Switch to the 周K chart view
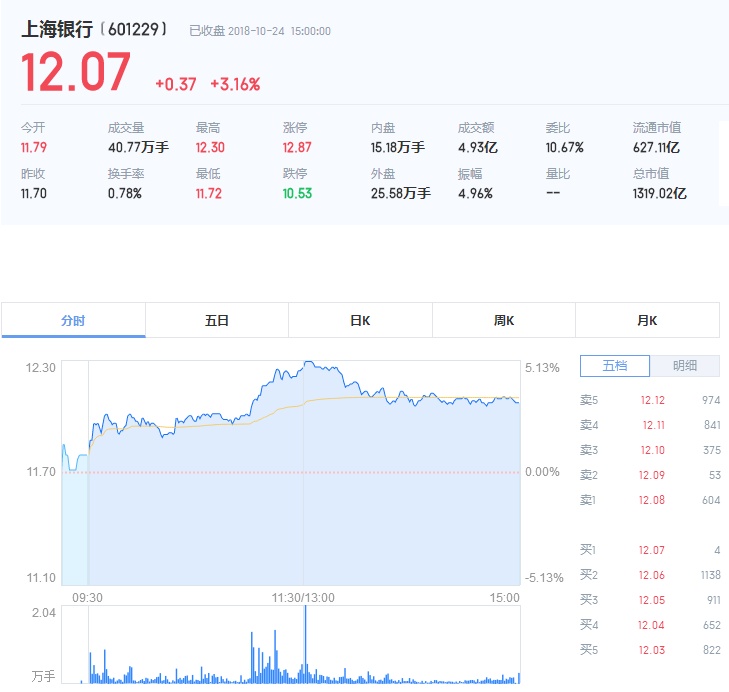The image size is (729, 692). click(x=504, y=321)
